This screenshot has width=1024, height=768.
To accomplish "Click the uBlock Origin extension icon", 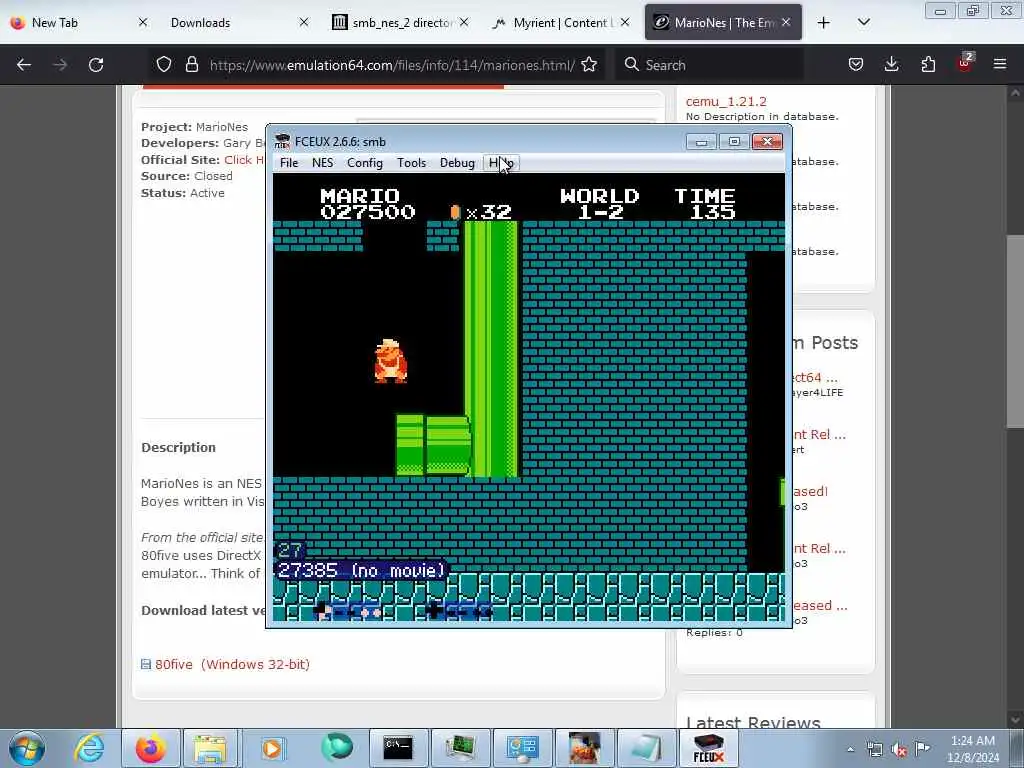I will (x=965, y=63).
